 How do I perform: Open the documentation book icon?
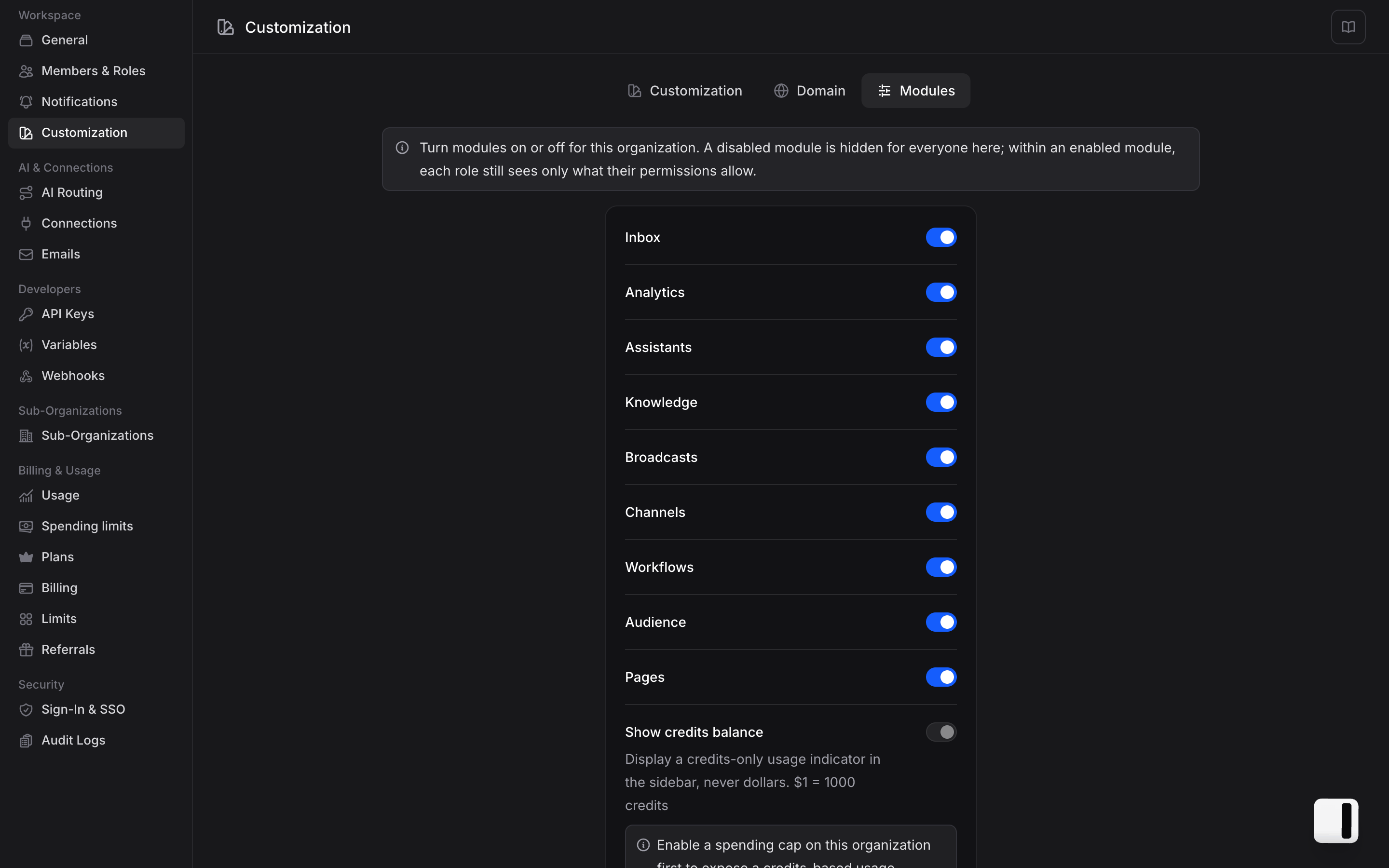(x=1348, y=27)
